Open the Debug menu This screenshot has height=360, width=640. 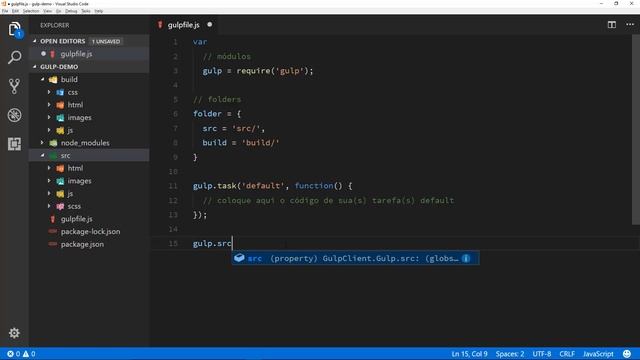point(71,11)
